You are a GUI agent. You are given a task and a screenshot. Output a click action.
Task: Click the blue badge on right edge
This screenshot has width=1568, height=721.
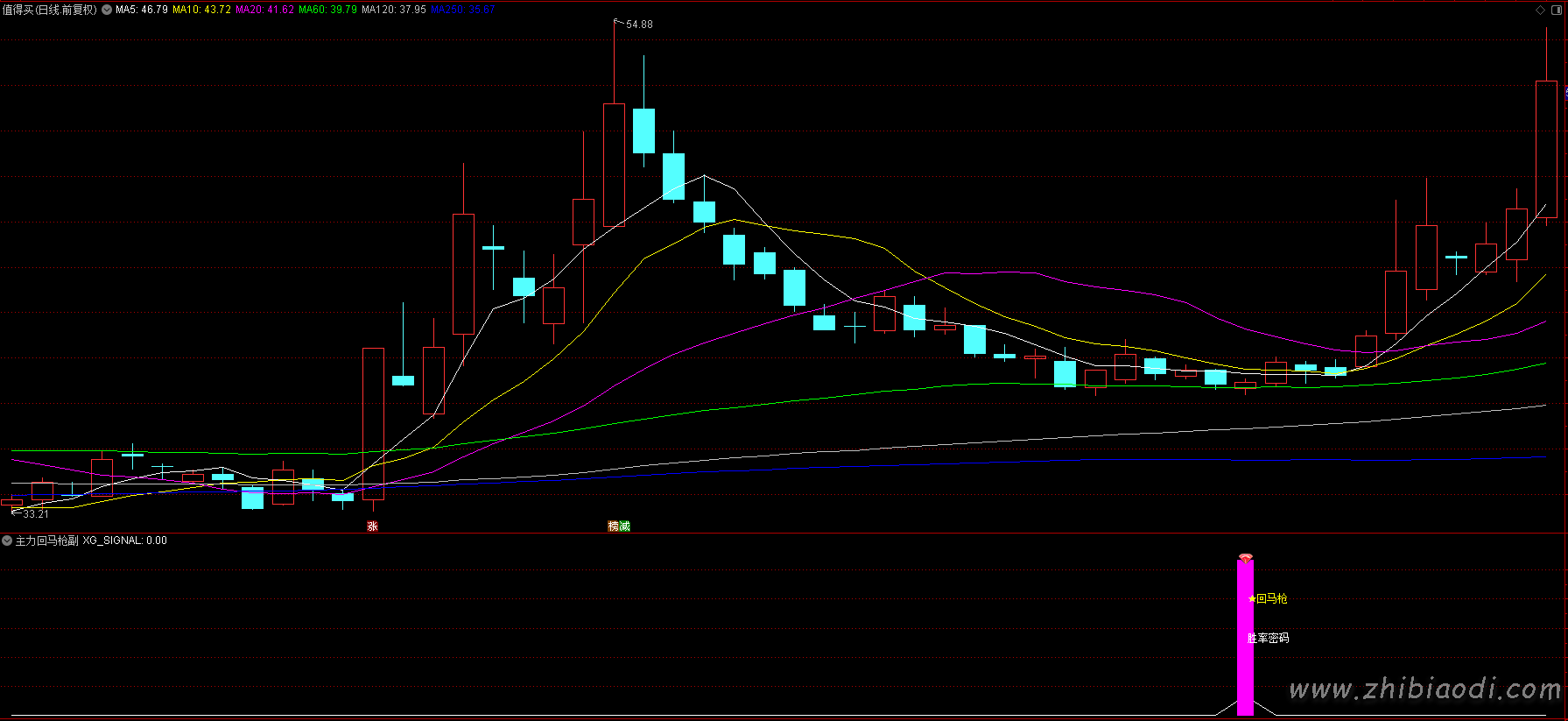tap(1565, 93)
